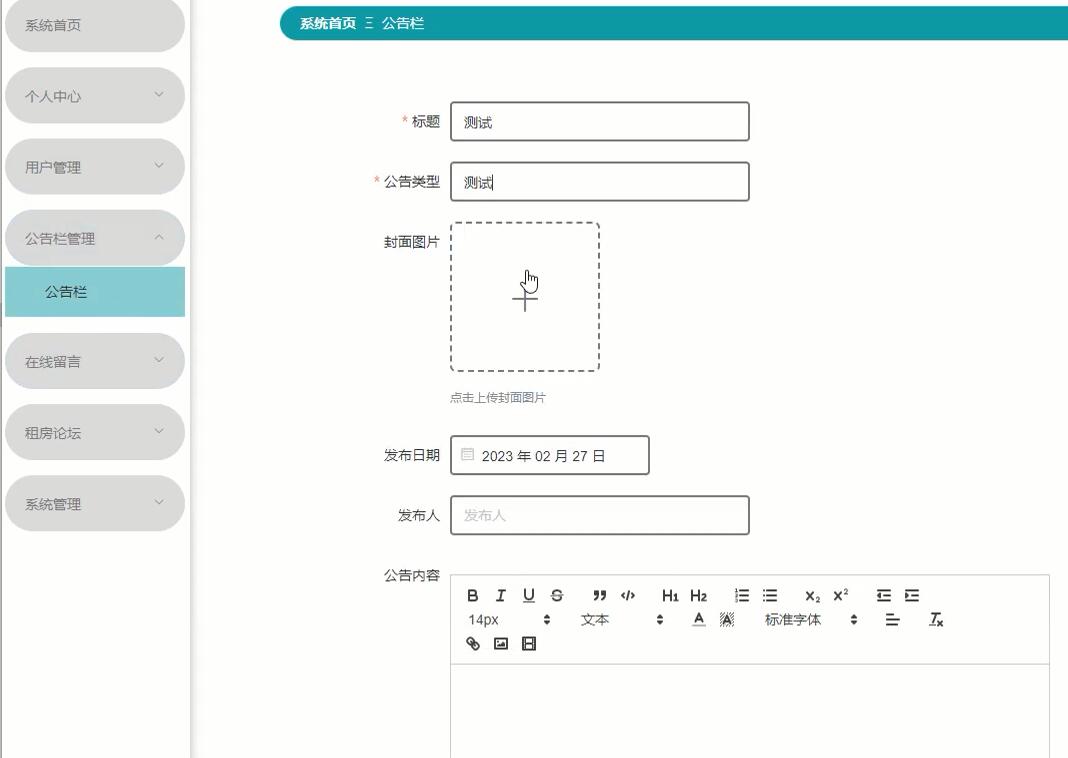Focus the 发布人 input field

point(599,515)
